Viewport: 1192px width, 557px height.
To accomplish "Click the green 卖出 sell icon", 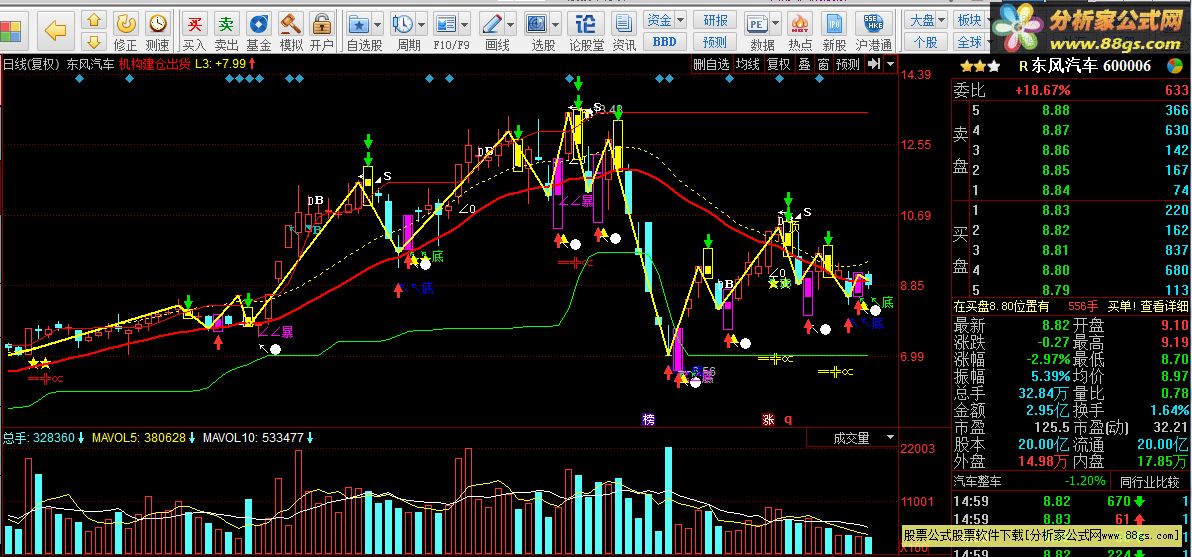I will (x=227, y=24).
